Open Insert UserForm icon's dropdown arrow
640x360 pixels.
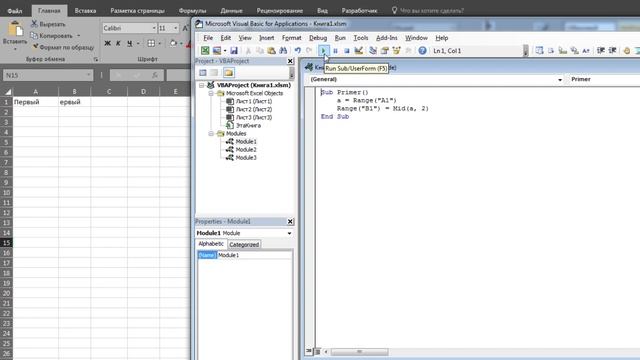pos(224,51)
